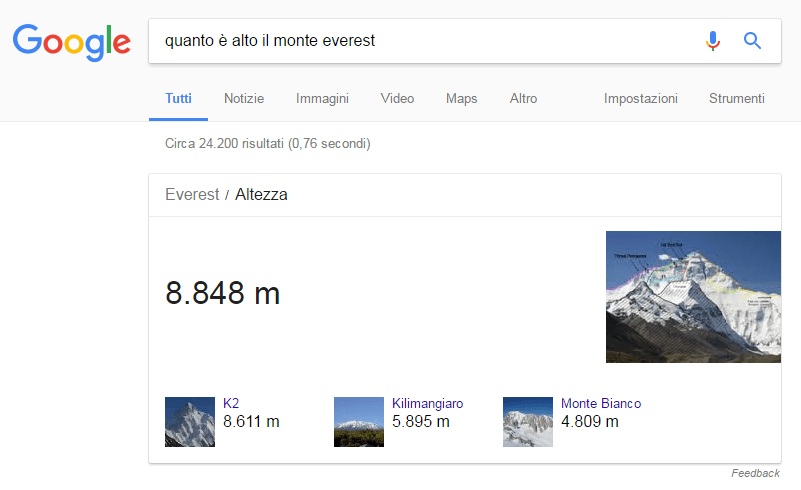Screen dimensions: 801x490
Task: Select the Tutti results tab
Action: coord(178,99)
